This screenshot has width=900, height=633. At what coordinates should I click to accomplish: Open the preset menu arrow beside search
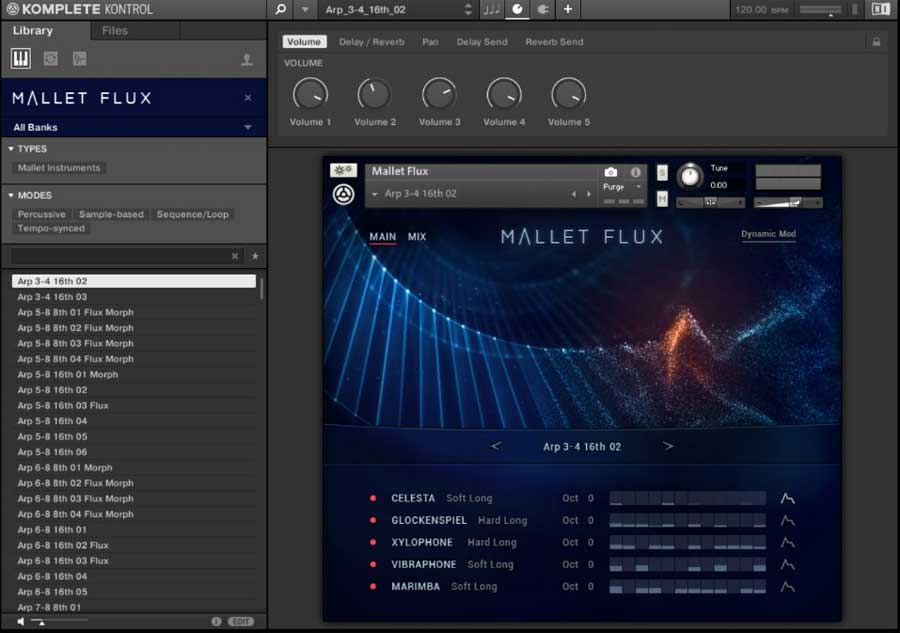pyautogui.click(x=305, y=9)
